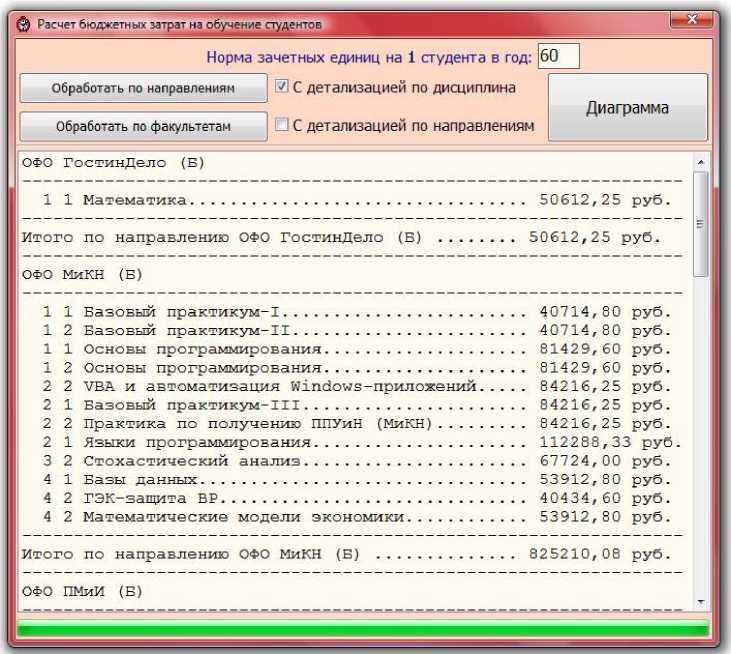Click 'Основы программирования' row for semester 1 1

tap(357, 349)
